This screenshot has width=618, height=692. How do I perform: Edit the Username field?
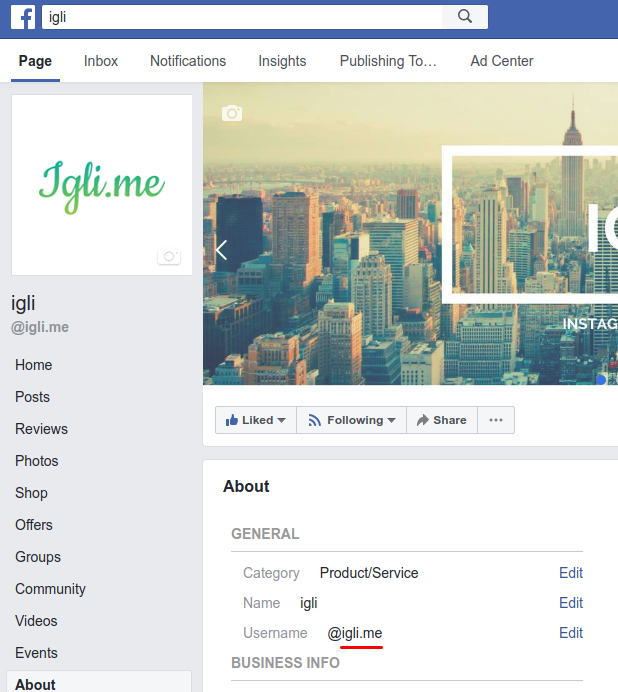571,633
